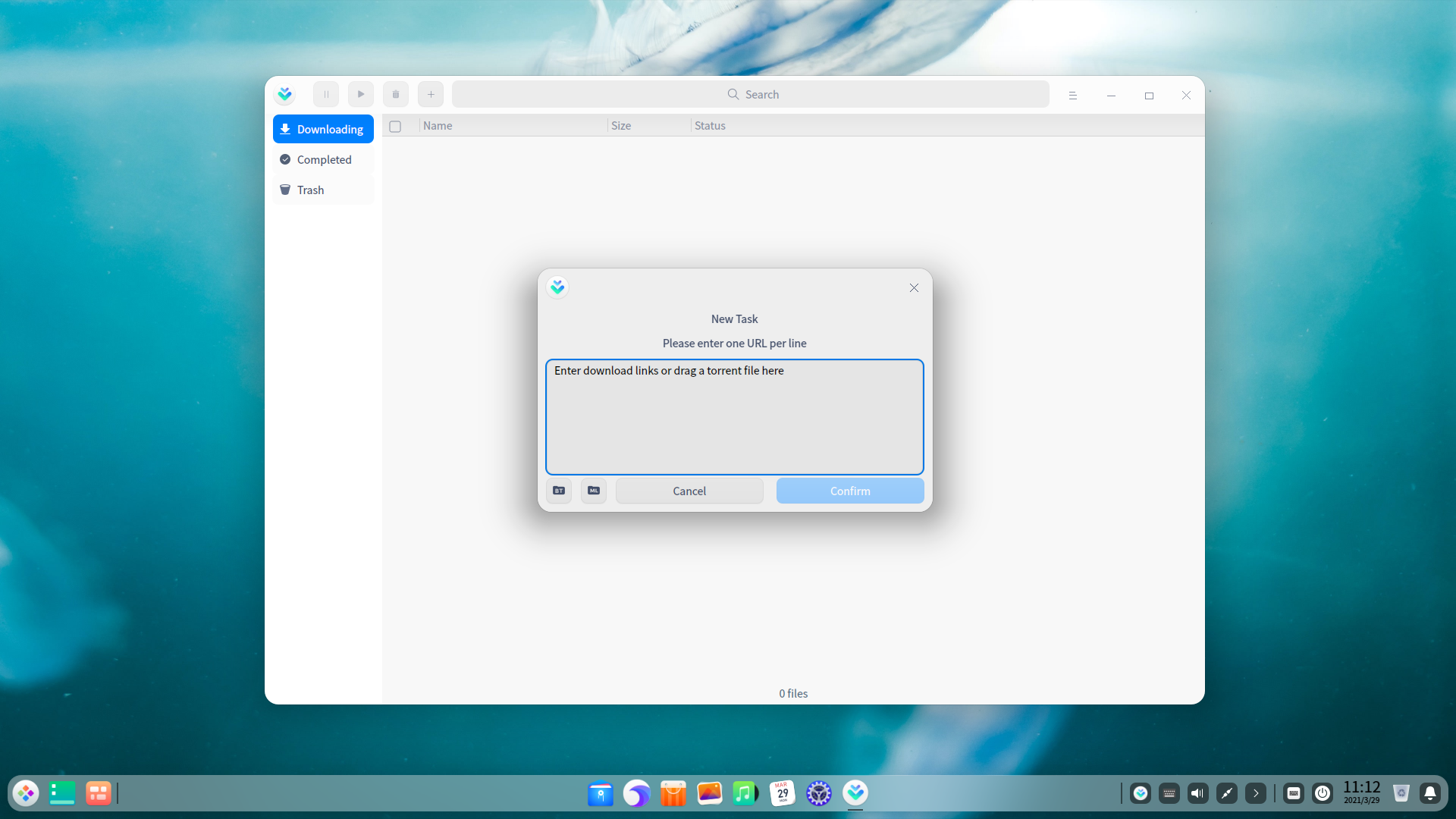Click the pause downloads toolbar icon
The width and height of the screenshot is (1456, 819).
pos(326,95)
